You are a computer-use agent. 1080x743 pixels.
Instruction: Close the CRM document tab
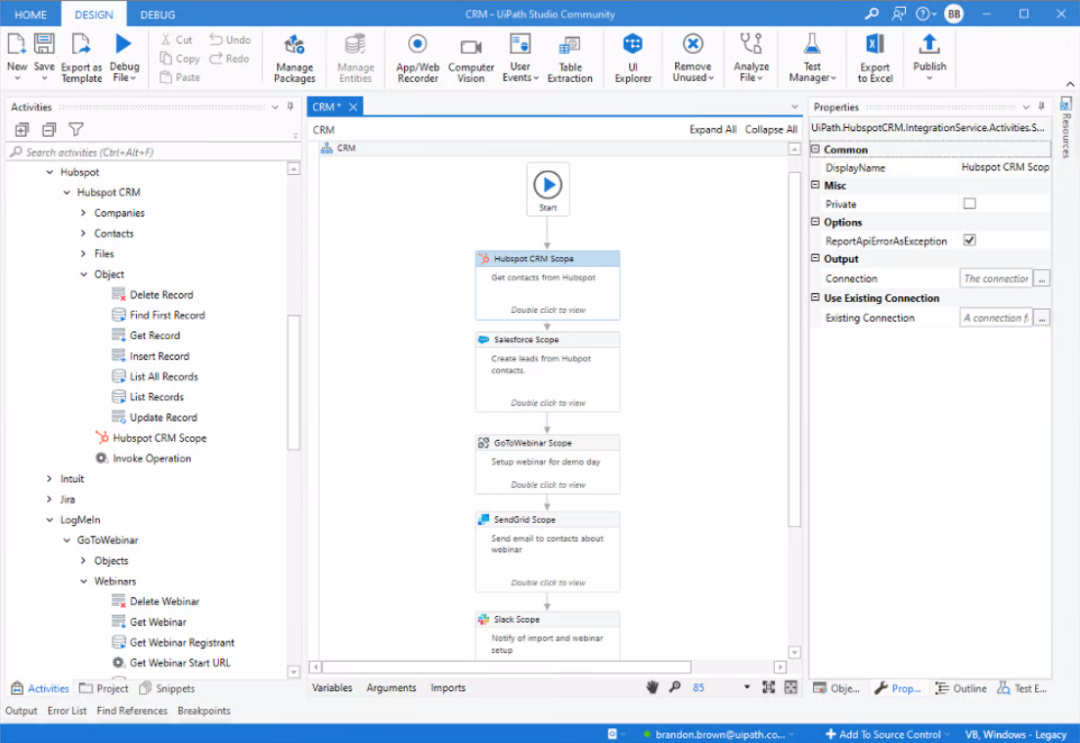pyautogui.click(x=353, y=107)
